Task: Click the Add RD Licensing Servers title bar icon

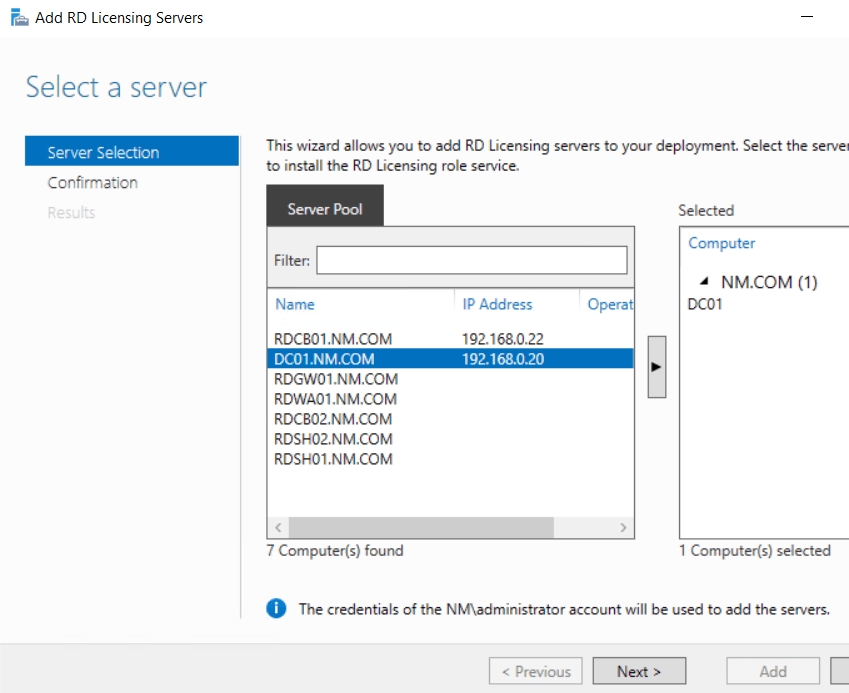Action: (x=20, y=17)
